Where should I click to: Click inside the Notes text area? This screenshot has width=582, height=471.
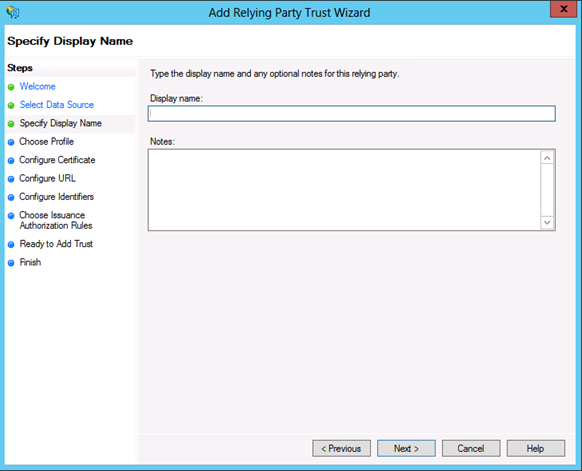click(344, 190)
